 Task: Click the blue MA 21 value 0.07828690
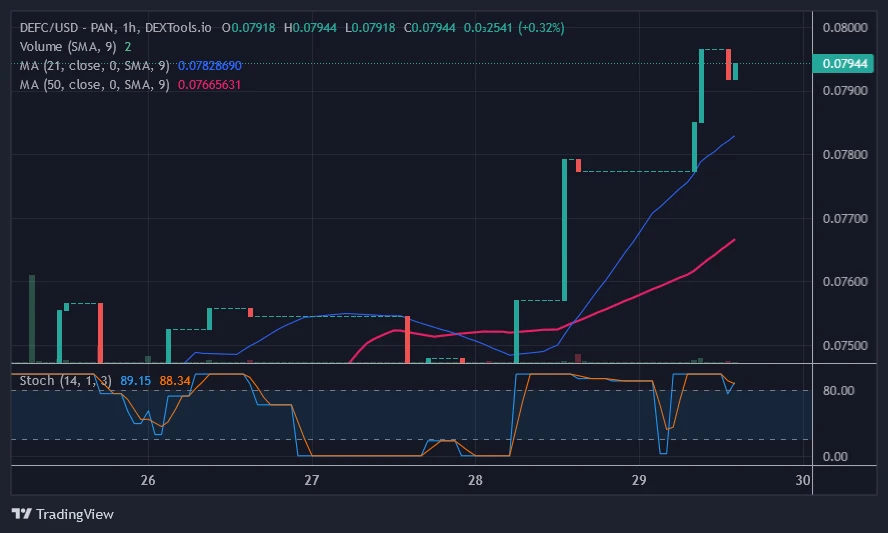click(209, 65)
